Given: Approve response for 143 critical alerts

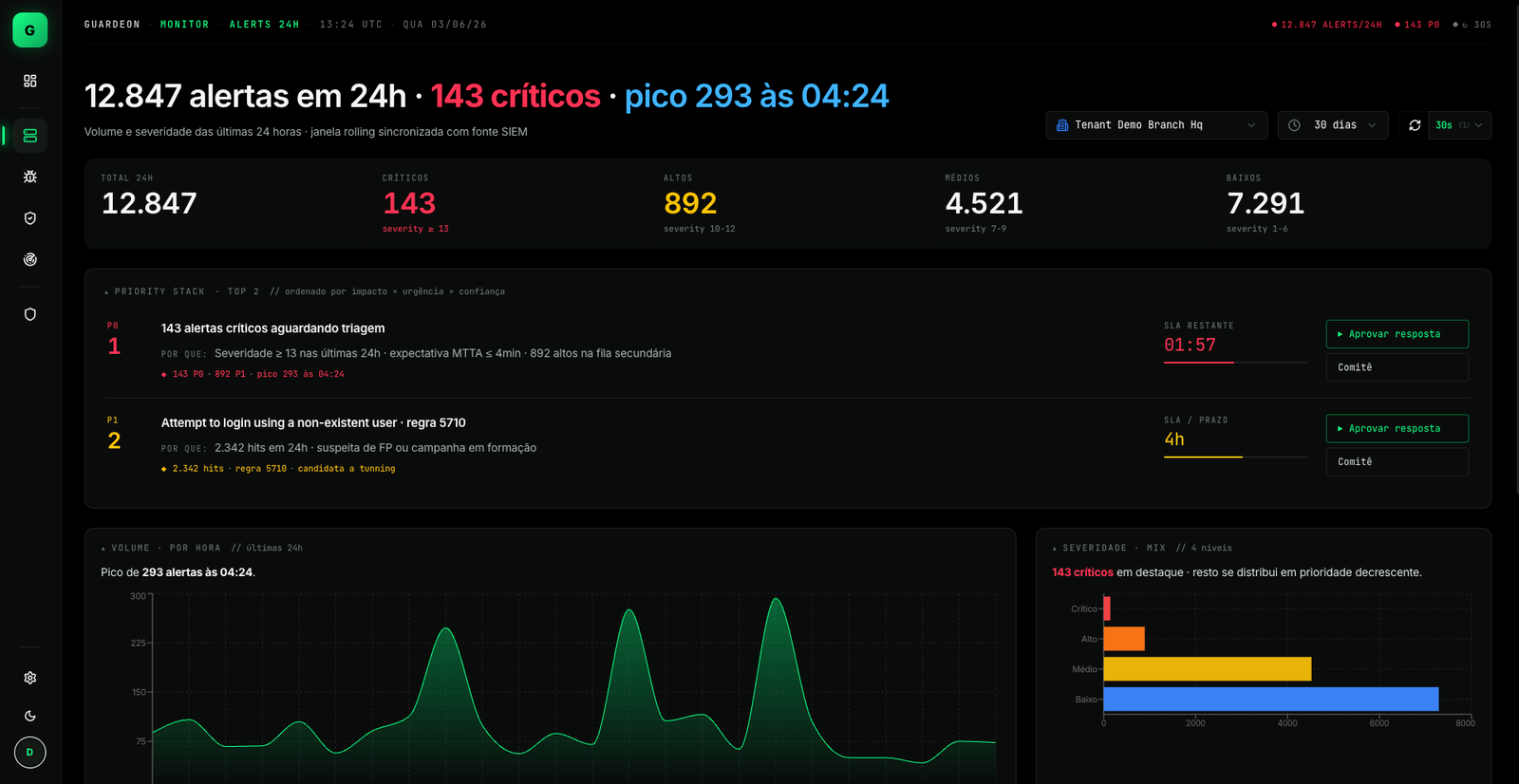Looking at the screenshot, I should (x=1397, y=334).
